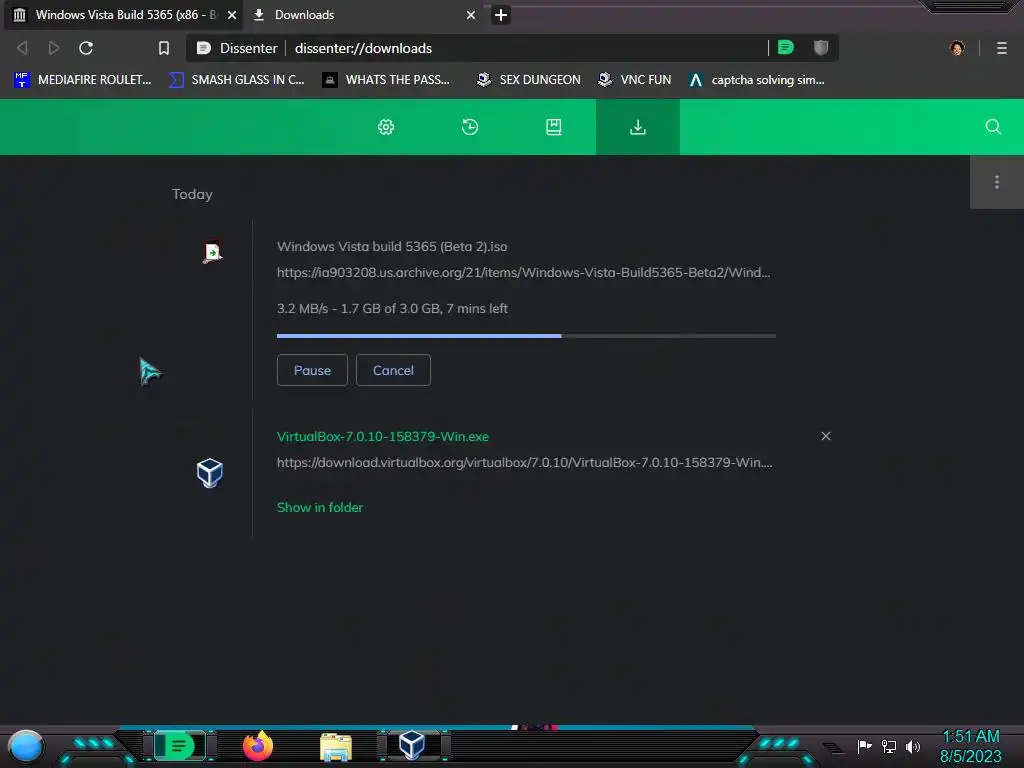Click the Vista ISO file icon

point(212,252)
